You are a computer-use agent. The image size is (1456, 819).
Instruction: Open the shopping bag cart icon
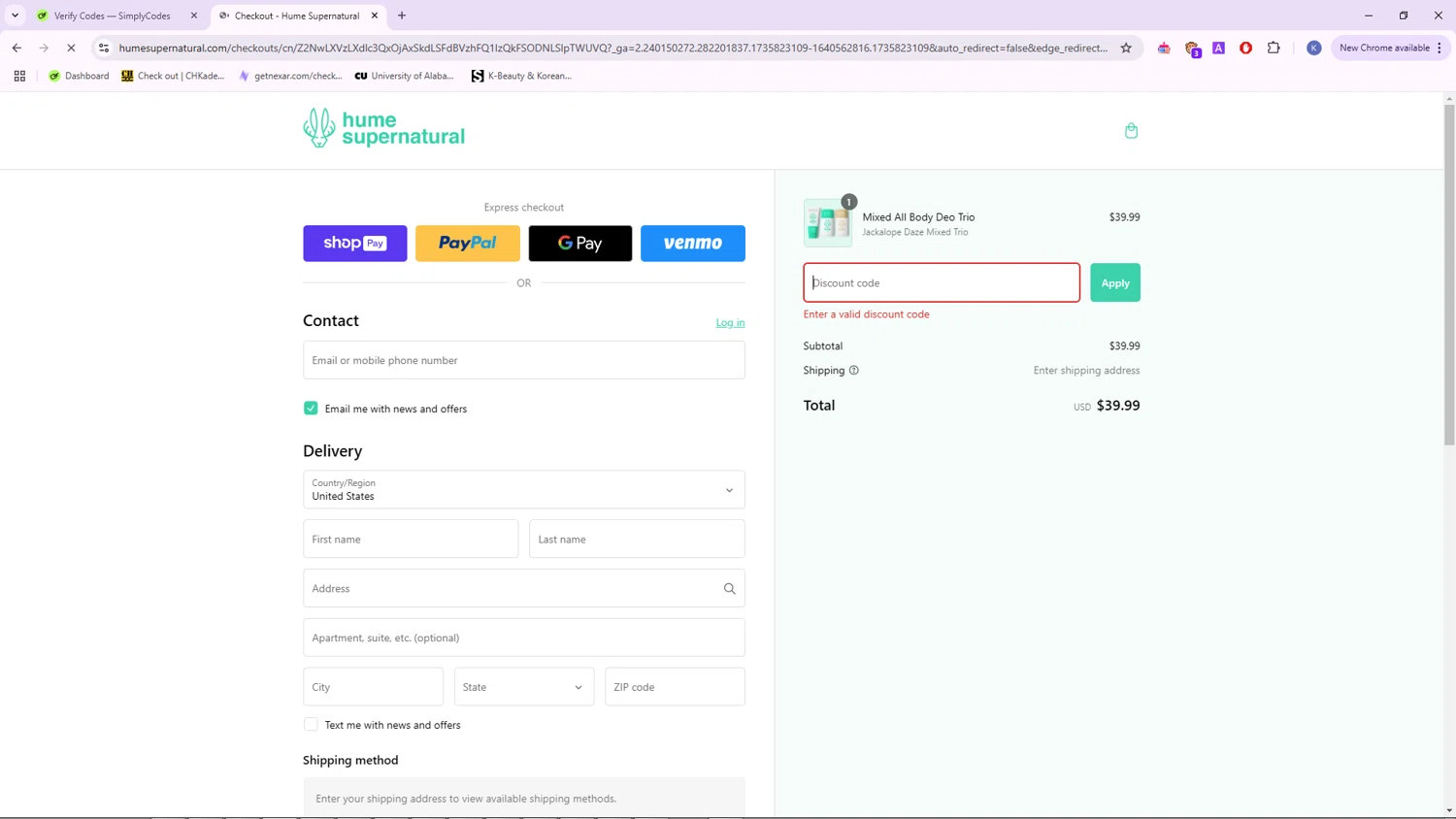1131,130
